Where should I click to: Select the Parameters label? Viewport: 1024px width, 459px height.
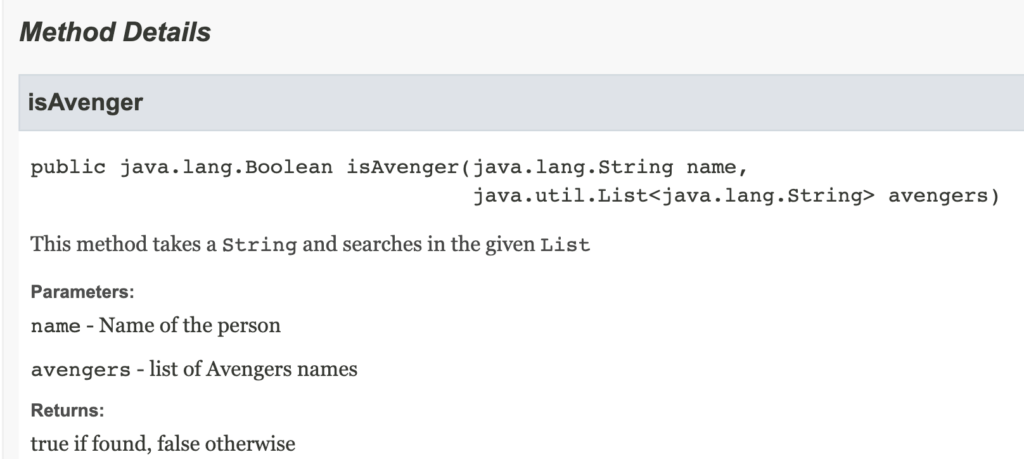click(82, 292)
